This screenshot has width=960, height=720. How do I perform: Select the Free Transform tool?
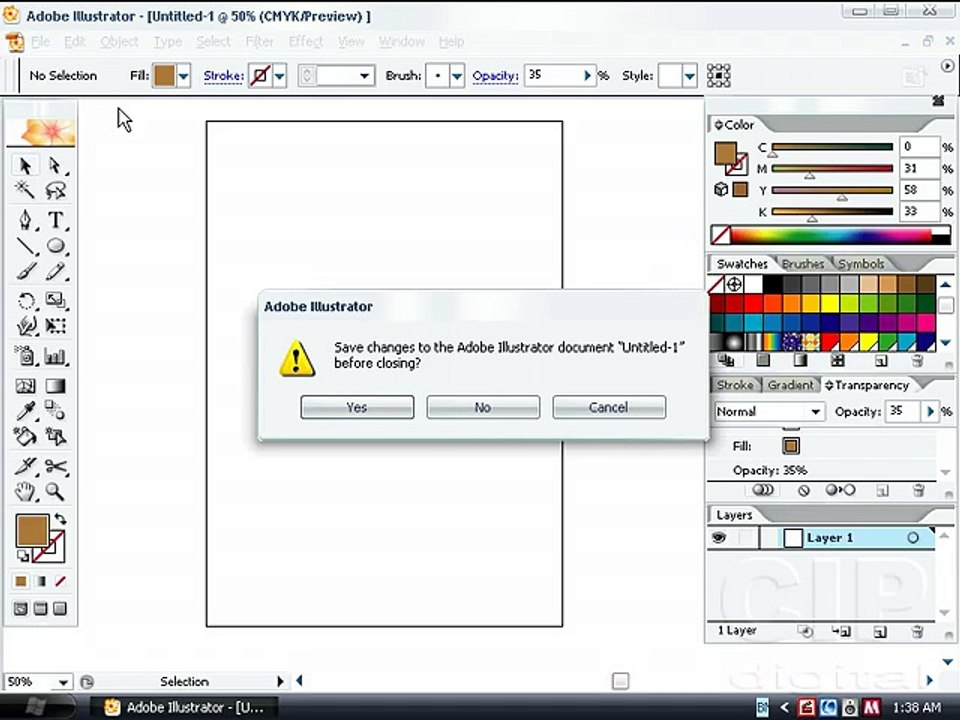pos(55,326)
